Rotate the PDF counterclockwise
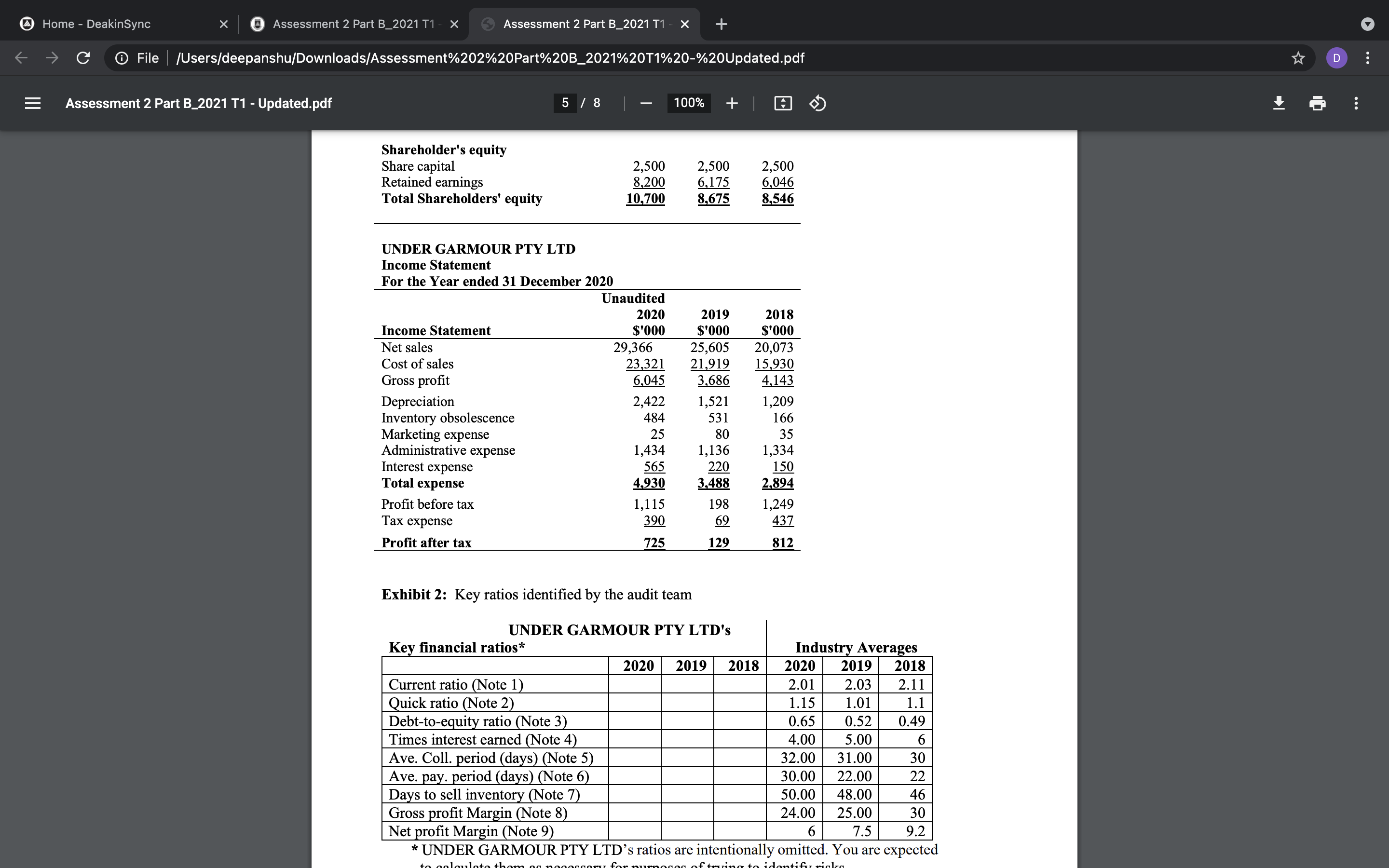Screen dimensions: 1389x868 817,103
